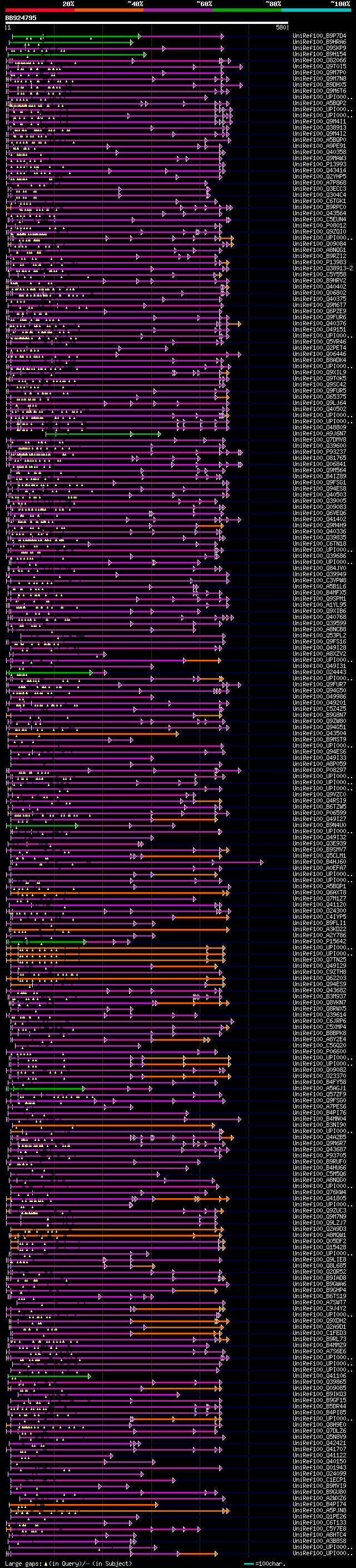
Task: Select the UniRef100_A5PJN8 label
Action: tap(319, 1510)
